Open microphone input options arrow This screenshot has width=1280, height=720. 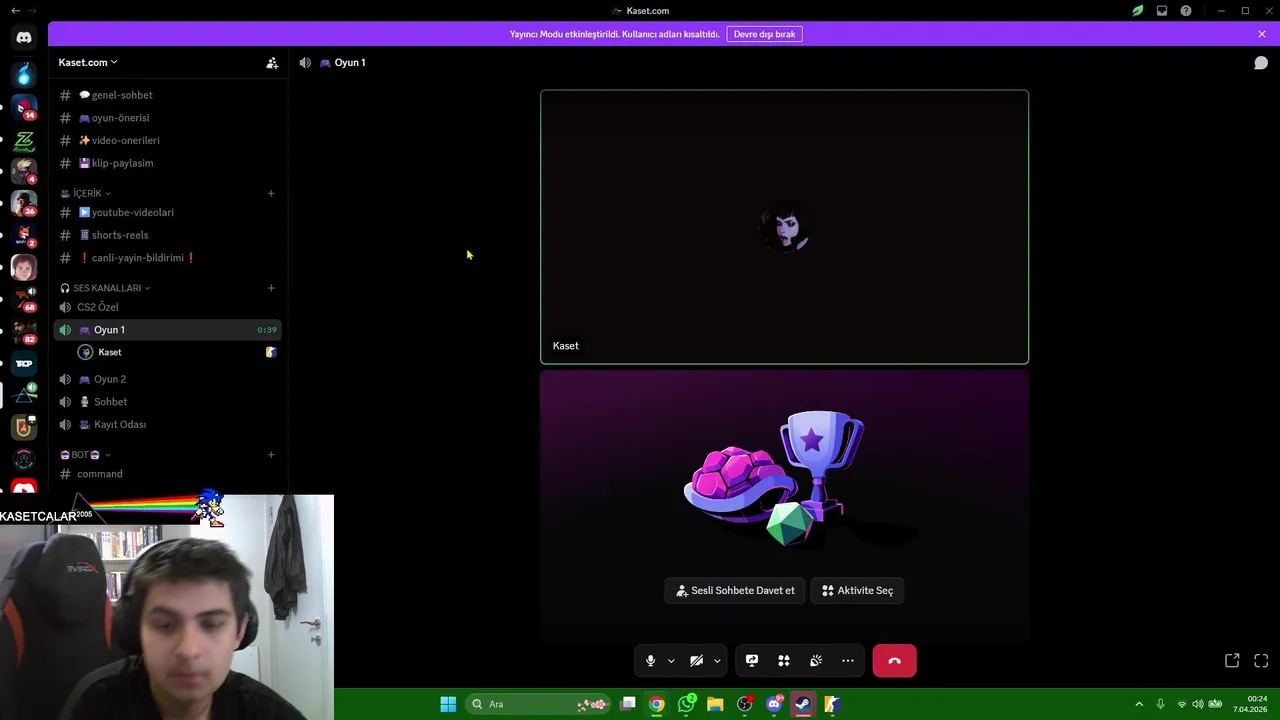point(671,661)
